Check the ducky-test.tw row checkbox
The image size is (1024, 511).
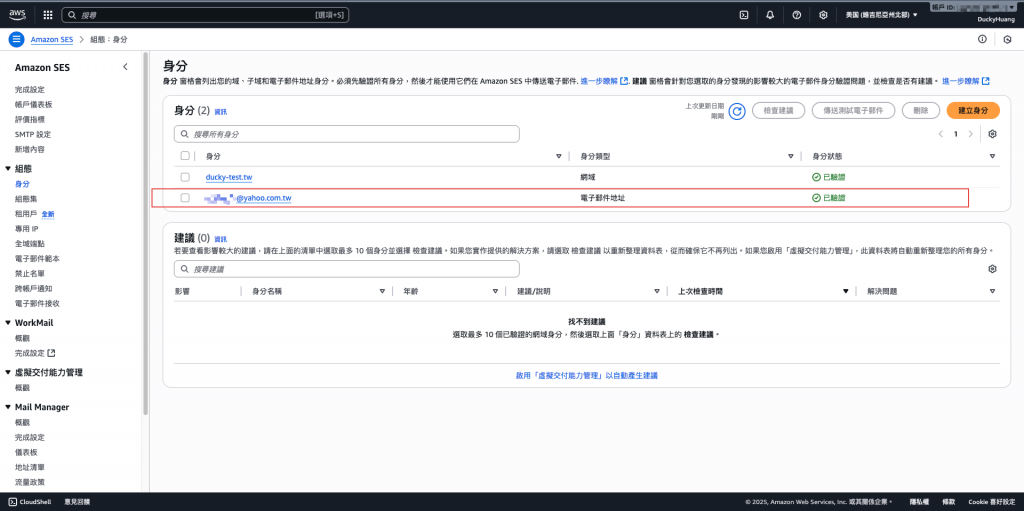pyautogui.click(x=185, y=177)
